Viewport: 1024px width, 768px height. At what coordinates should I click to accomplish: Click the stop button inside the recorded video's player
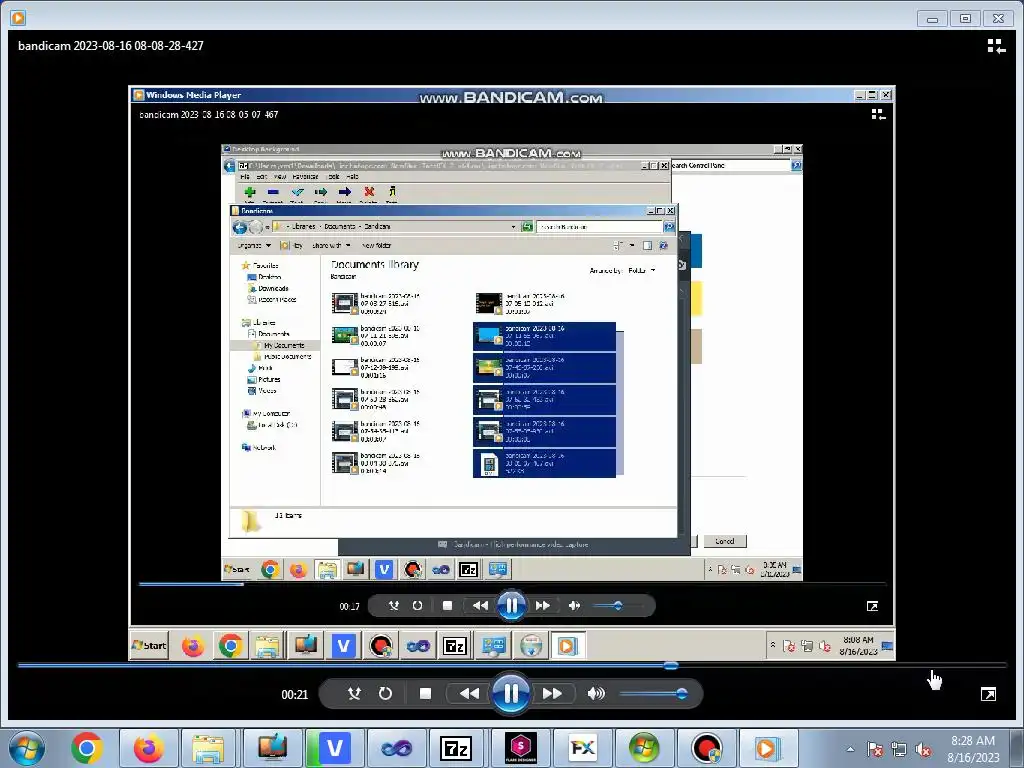click(x=447, y=605)
